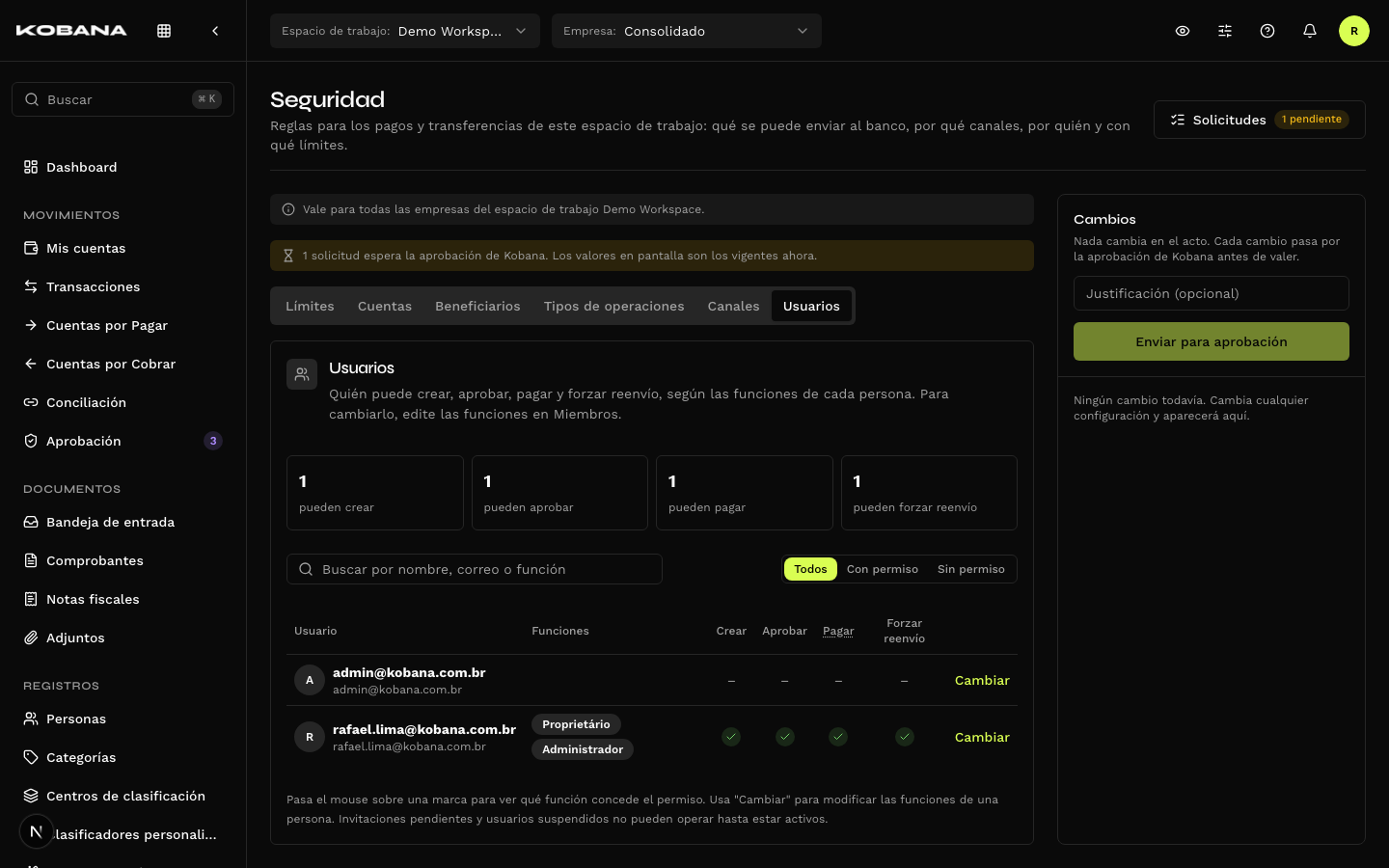Click the Kobana logo
This screenshot has width=1389, height=868.
pyautogui.click(x=71, y=31)
